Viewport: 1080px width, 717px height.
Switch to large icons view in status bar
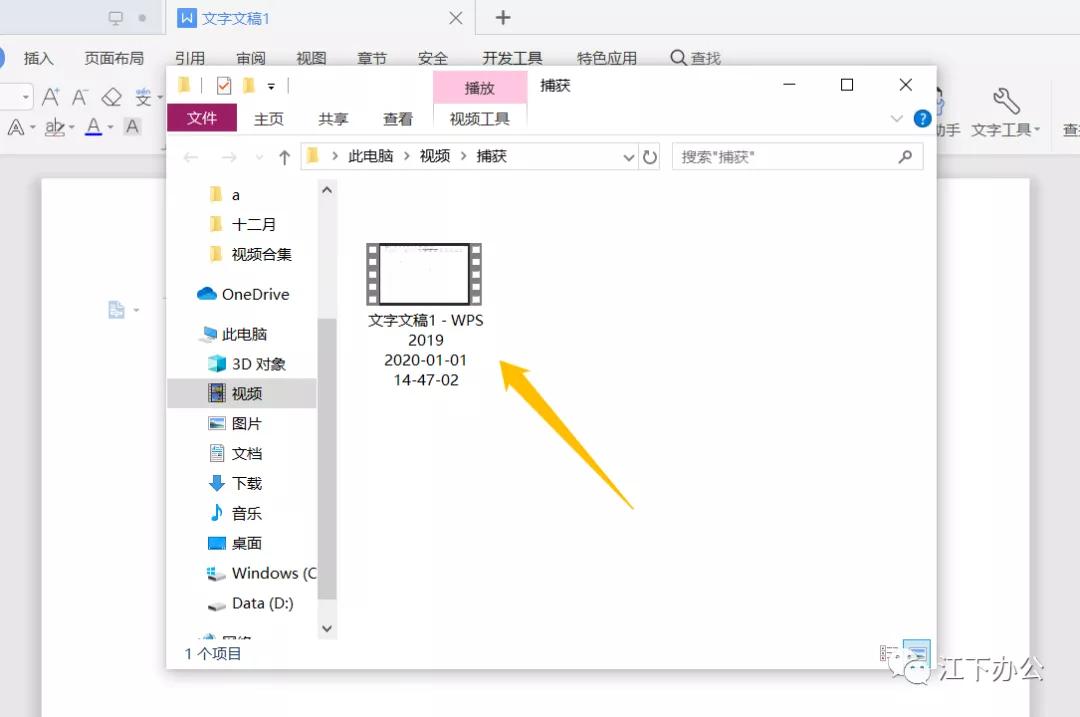coord(917,653)
